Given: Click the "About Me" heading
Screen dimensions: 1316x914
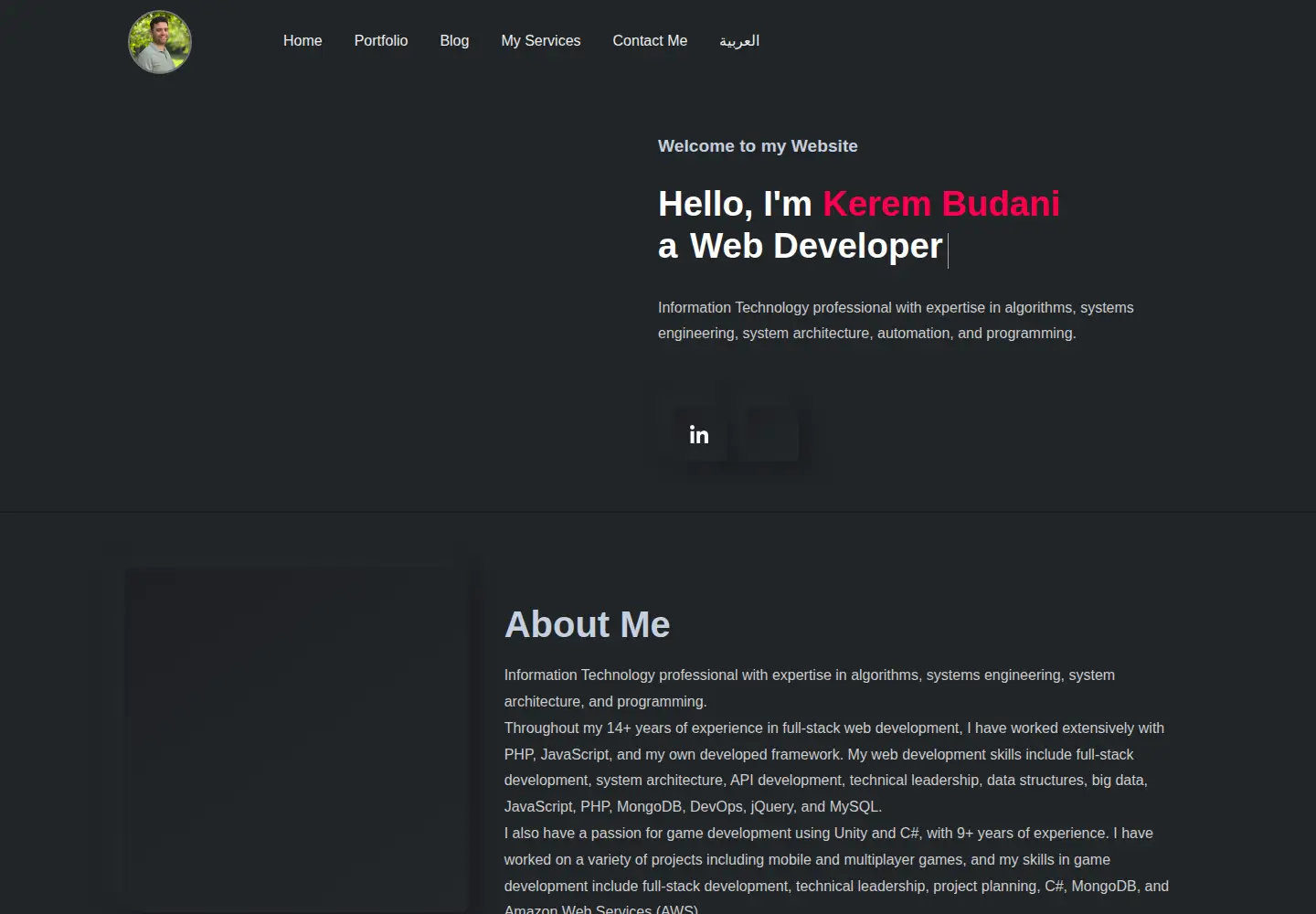Looking at the screenshot, I should pyautogui.click(x=588, y=625).
